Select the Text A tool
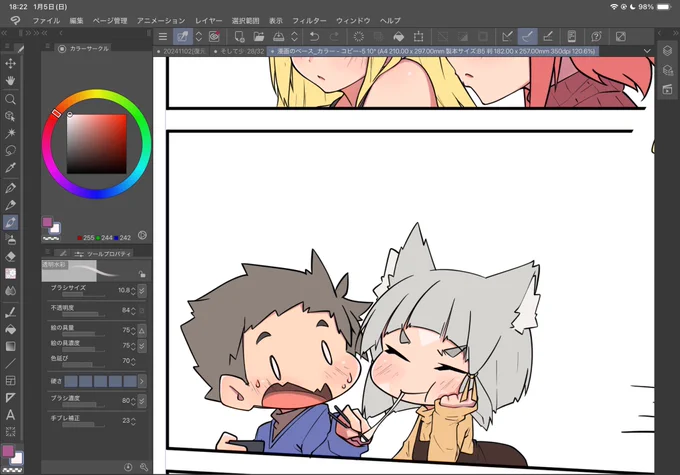Screen dimensions: 680x475 pyautogui.click(x=10, y=415)
